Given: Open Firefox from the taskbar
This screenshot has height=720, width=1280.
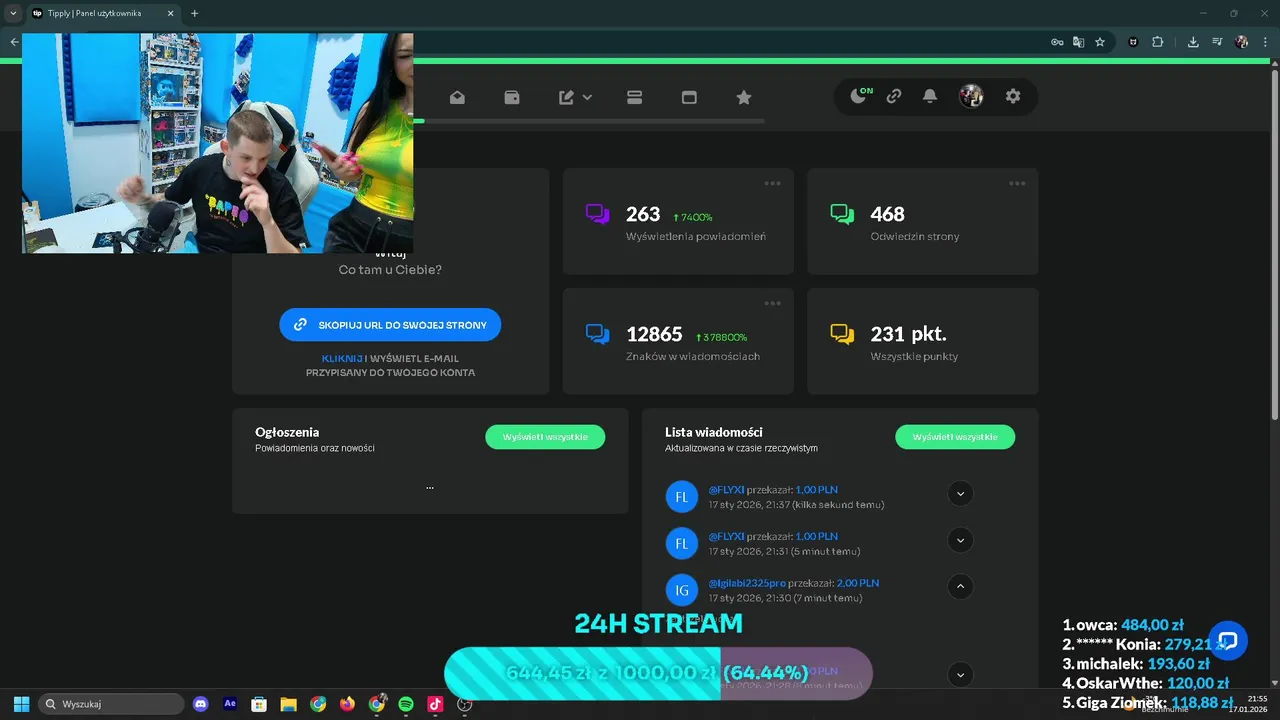Looking at the screenshot, I should pos(347,704).
